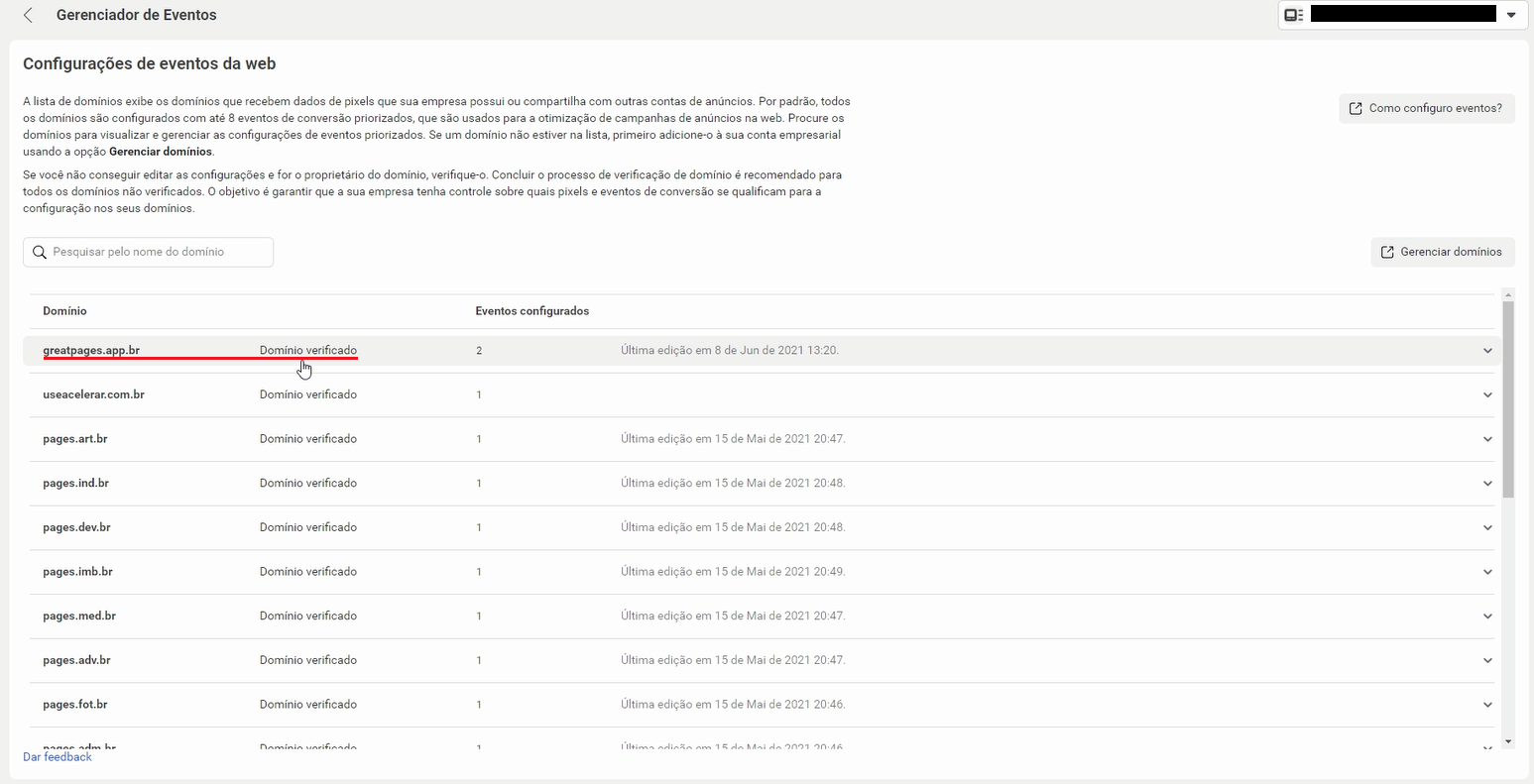Expand the pages.dev.br row chevron
Viewport: 1534px width, 784px height.
(x=1487, y=527)
